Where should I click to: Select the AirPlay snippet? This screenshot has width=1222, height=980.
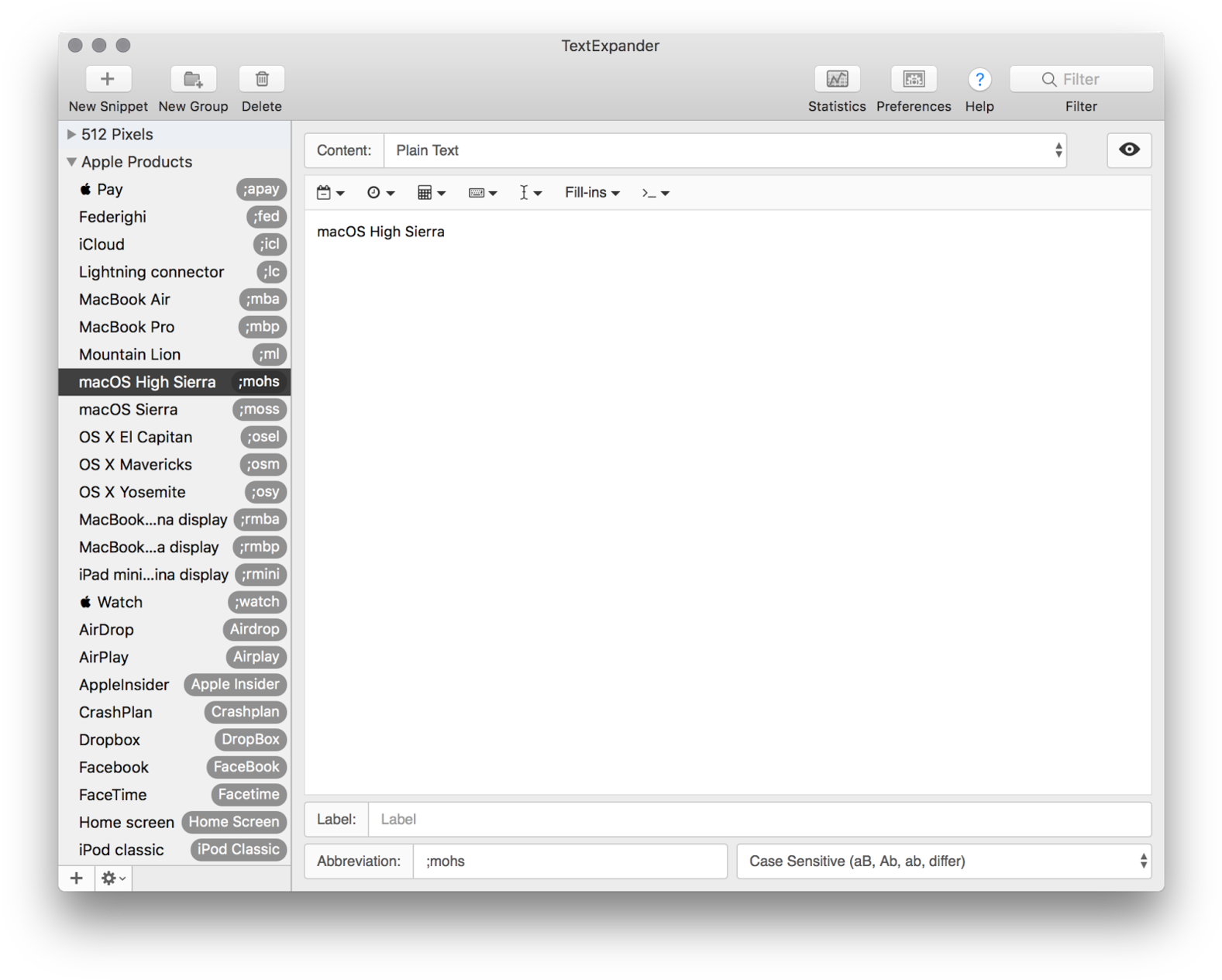point(175,657)
